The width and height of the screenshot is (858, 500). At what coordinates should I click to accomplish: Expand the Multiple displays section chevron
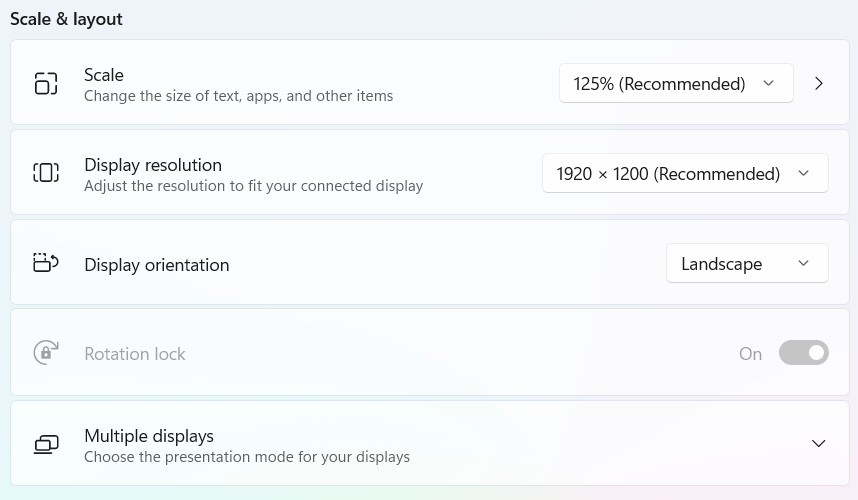[818, 443]
